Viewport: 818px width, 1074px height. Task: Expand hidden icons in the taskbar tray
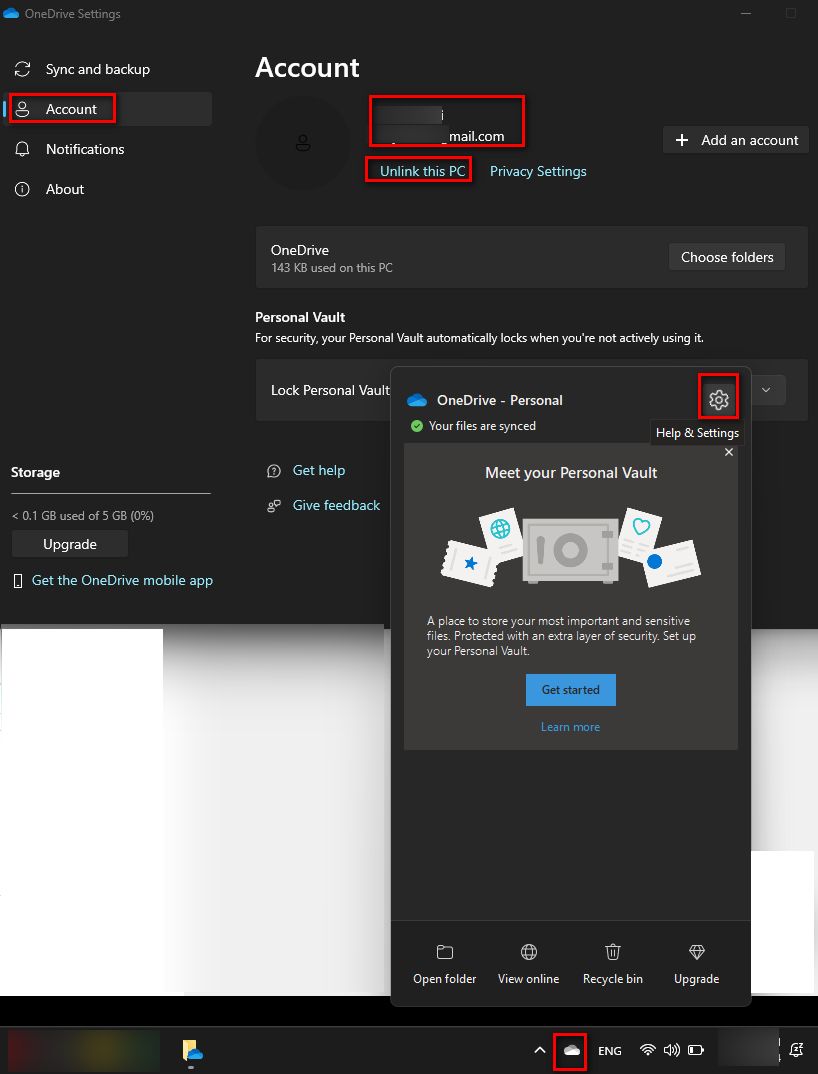pyautogui.click(x=539, y=1050)
